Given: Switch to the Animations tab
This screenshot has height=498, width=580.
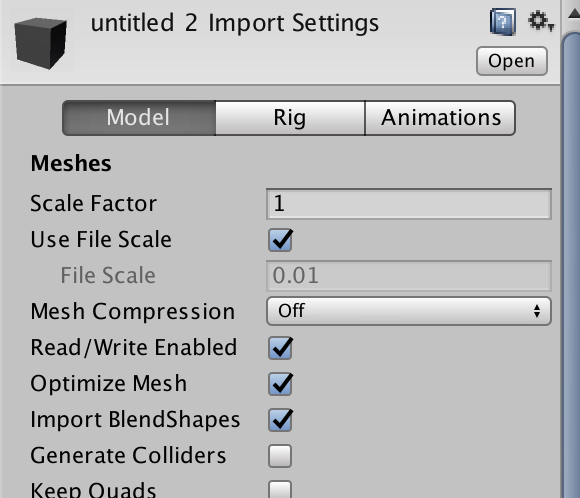Looking at the screenshot, I should pyautogui.click(x=440, y=118).
